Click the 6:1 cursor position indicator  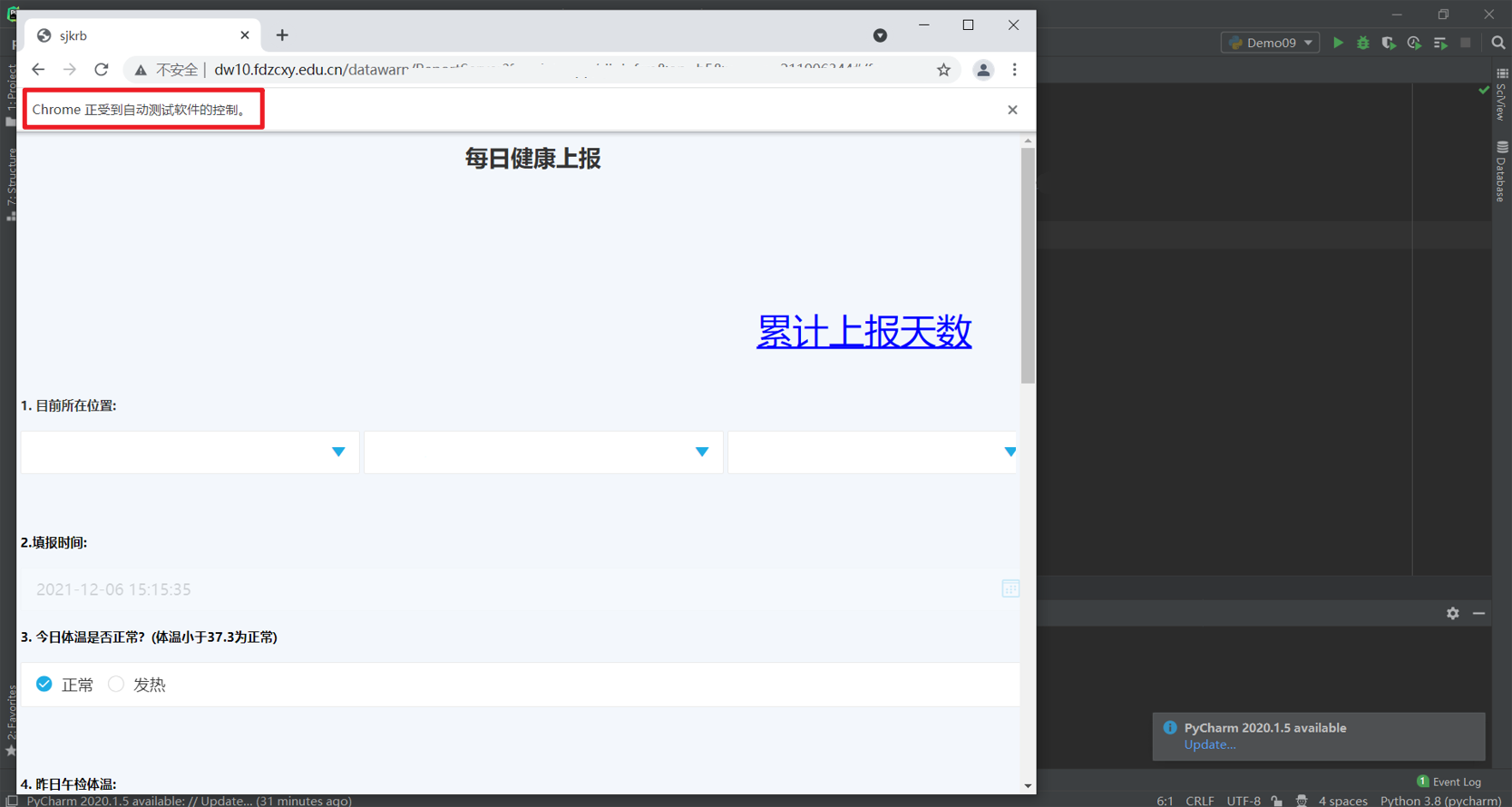point(1165,801)
